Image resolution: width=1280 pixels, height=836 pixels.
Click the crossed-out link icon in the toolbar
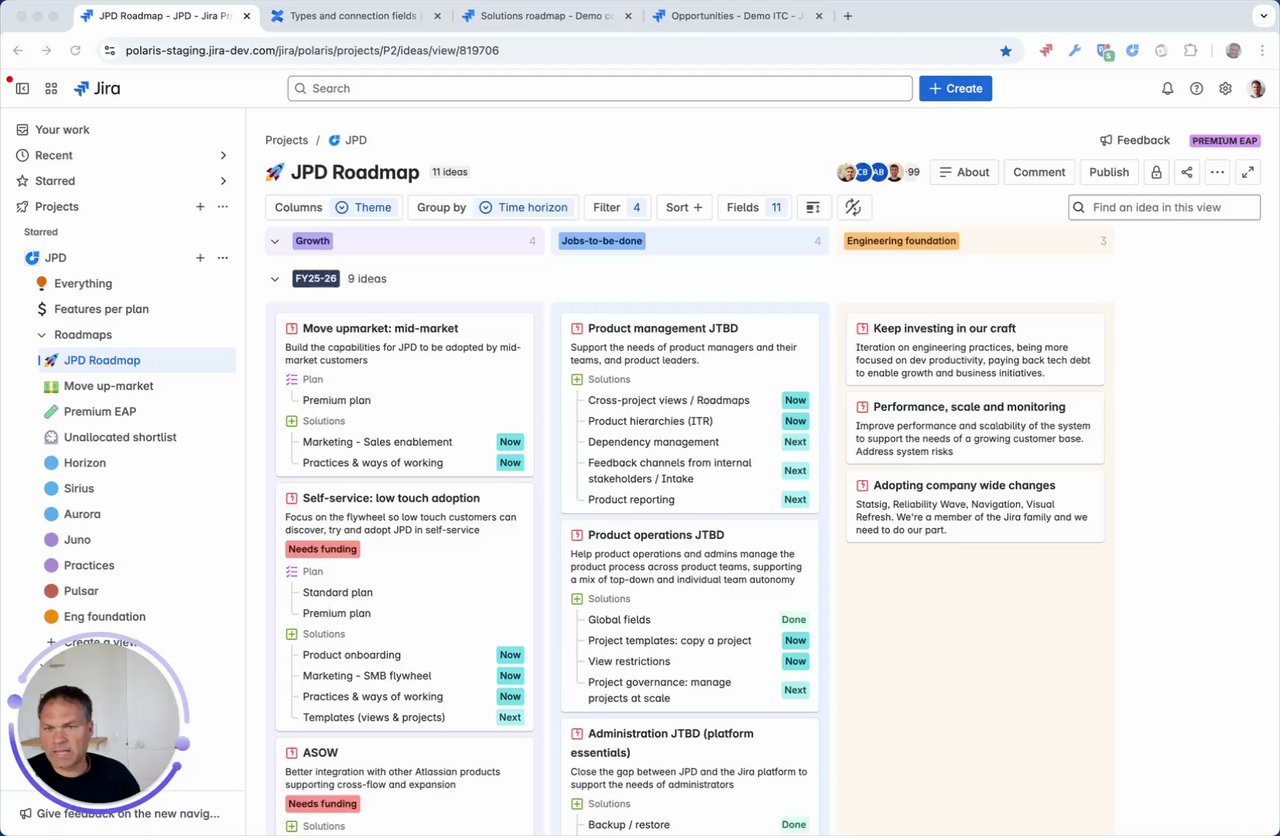[x=853, y=207]
